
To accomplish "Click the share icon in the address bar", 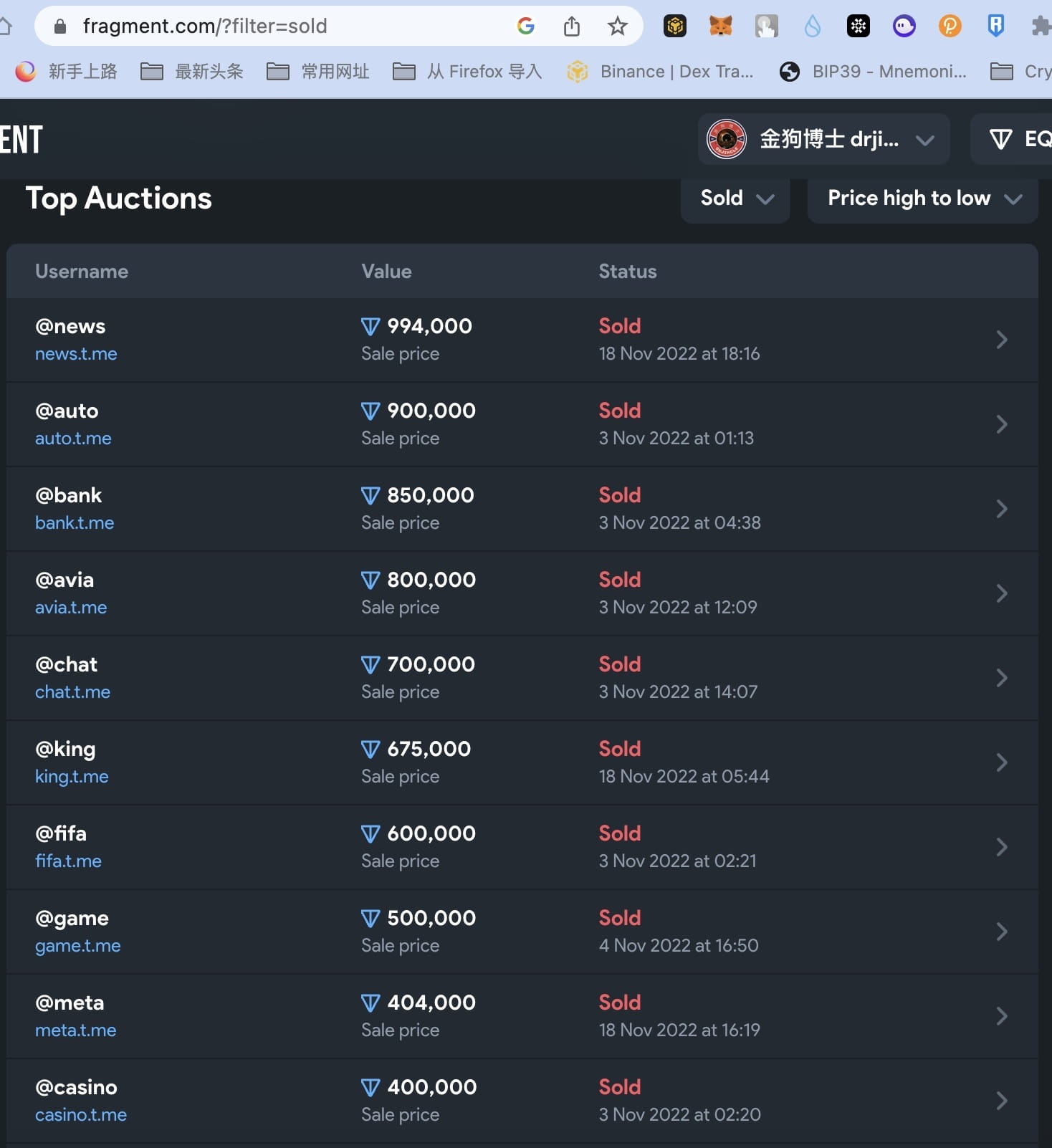I will click(x=571, y=26).
